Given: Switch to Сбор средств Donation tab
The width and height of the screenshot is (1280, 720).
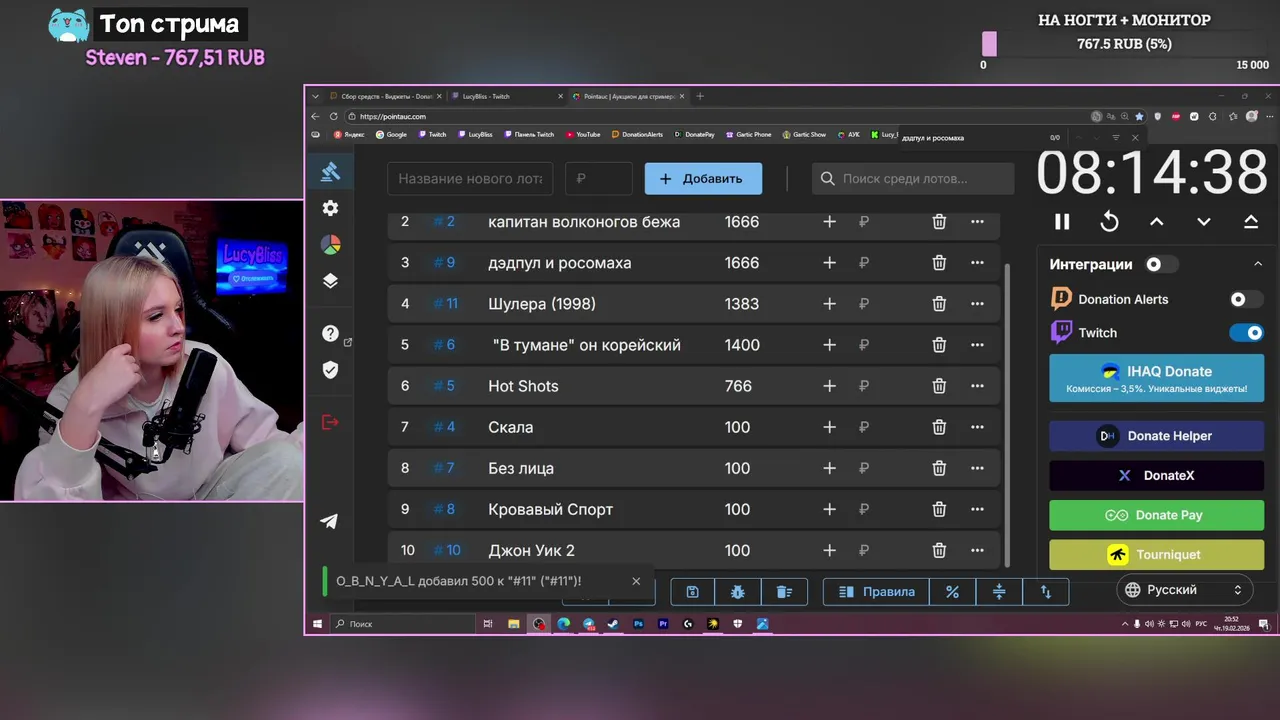Looking at the screenshot, I should click(x=384, y=96).
